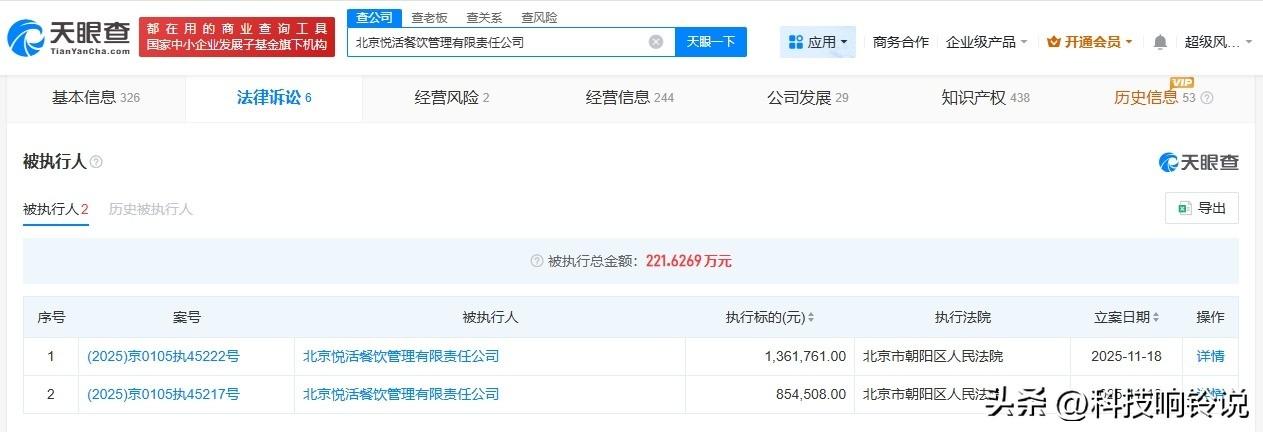Image resolution: width=1263 pixels, height=432 pixels.
Task: Click 北京市朝阳区人民法院 in row 1
Action: coord(932,356)
